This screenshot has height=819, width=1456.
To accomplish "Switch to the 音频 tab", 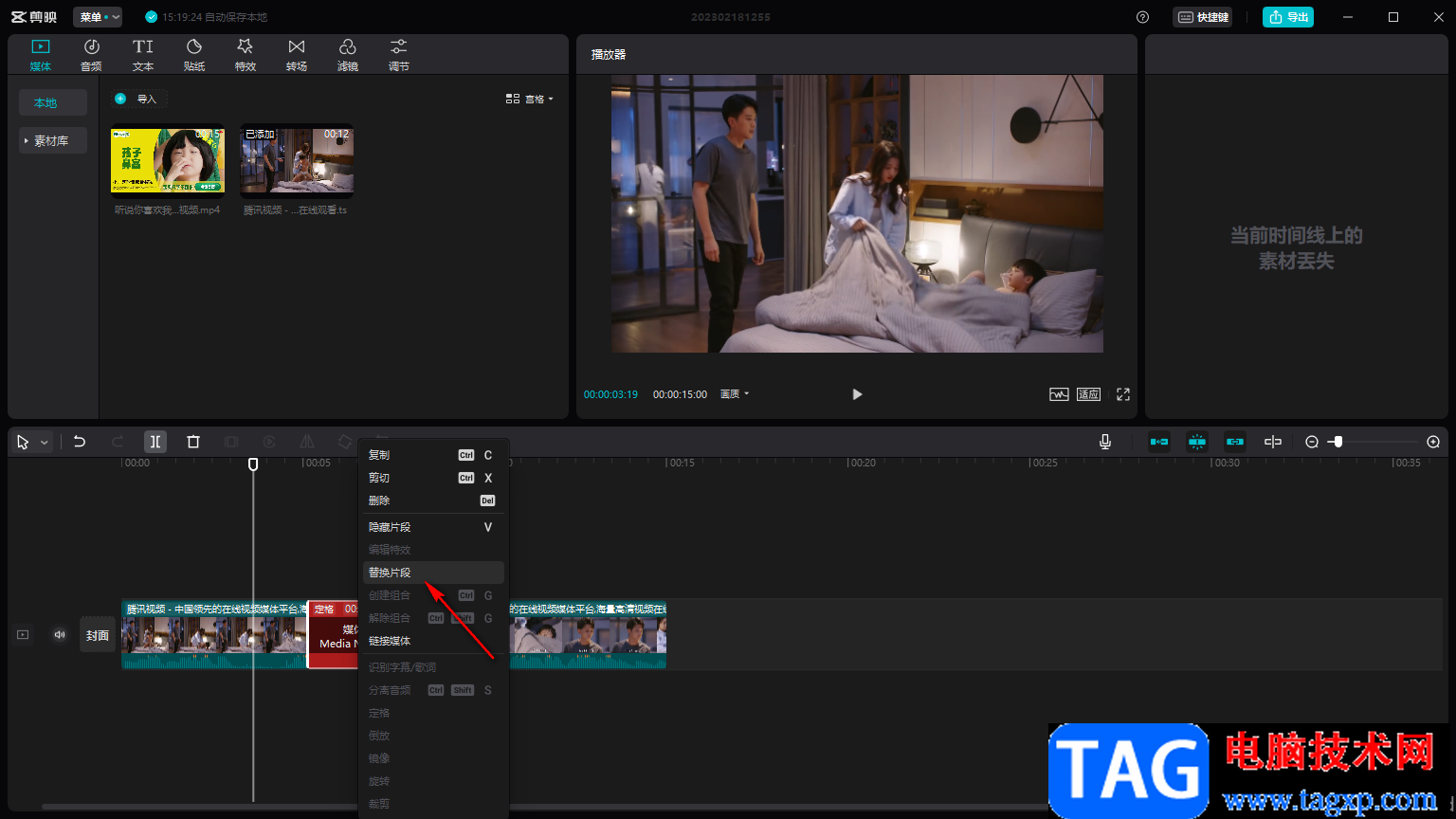I will (x=91, y=55).
